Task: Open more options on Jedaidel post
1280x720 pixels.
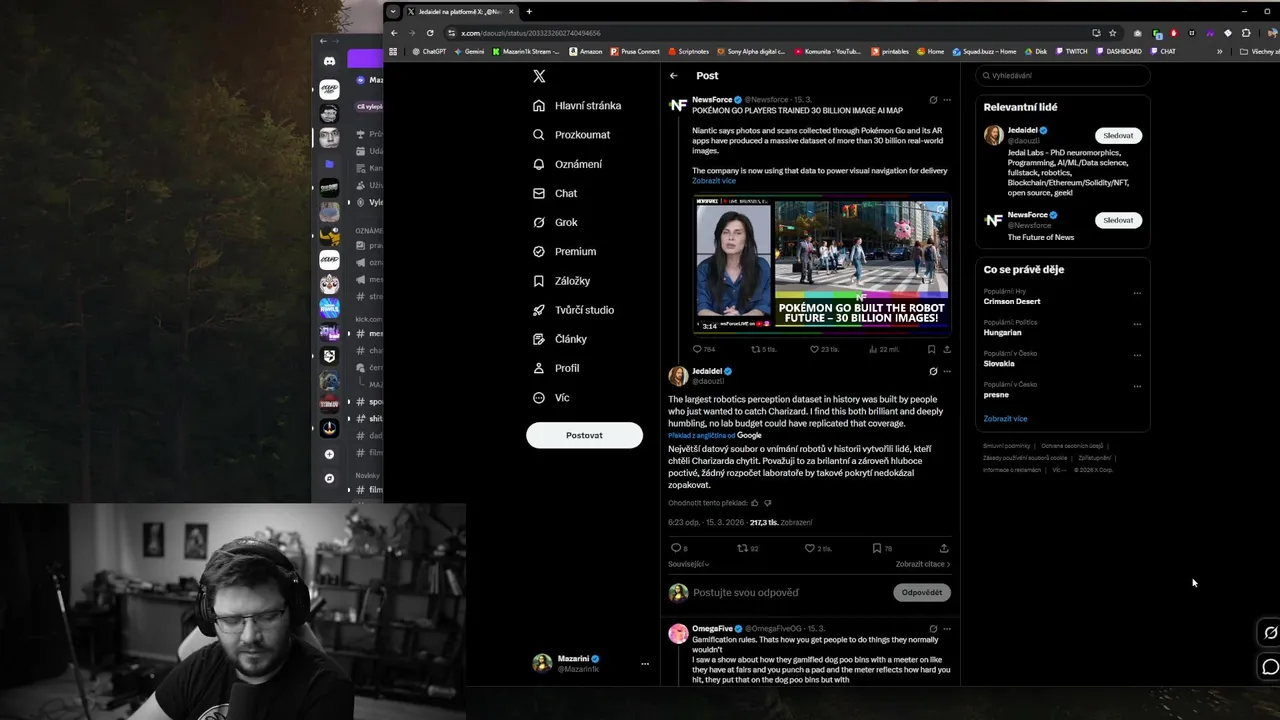Action: 947,371
